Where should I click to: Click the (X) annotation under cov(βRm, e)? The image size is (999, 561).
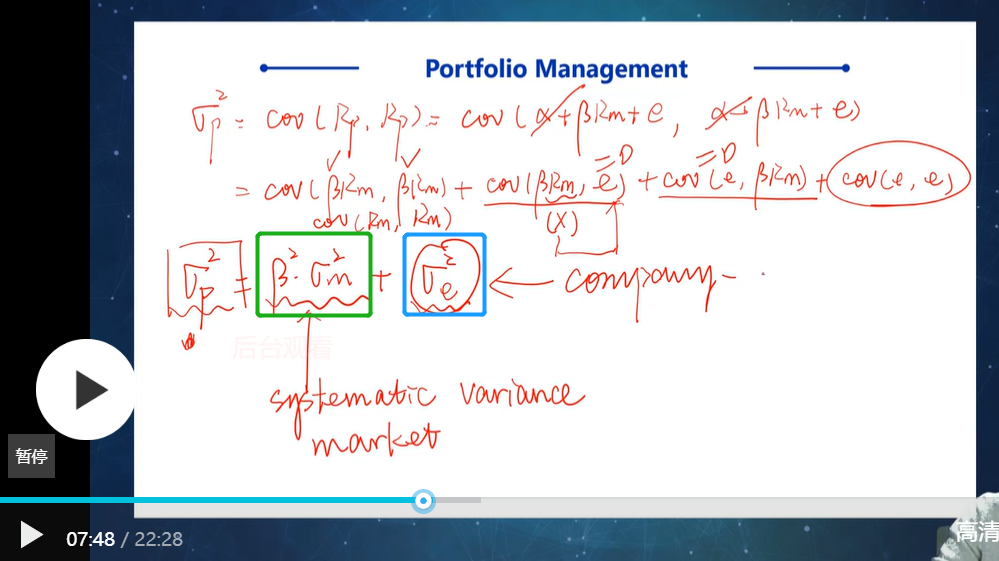click(561, 222)
